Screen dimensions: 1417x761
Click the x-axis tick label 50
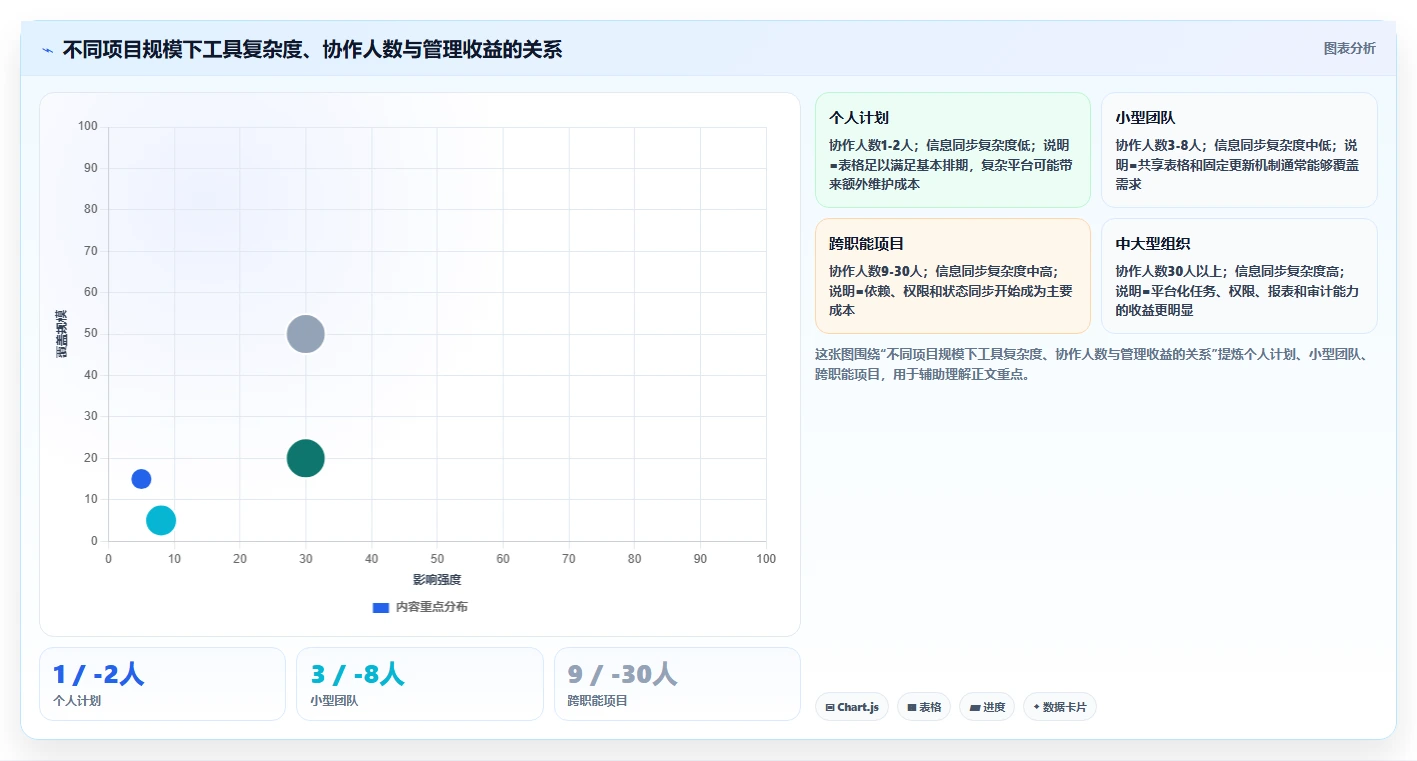point(437,559)
